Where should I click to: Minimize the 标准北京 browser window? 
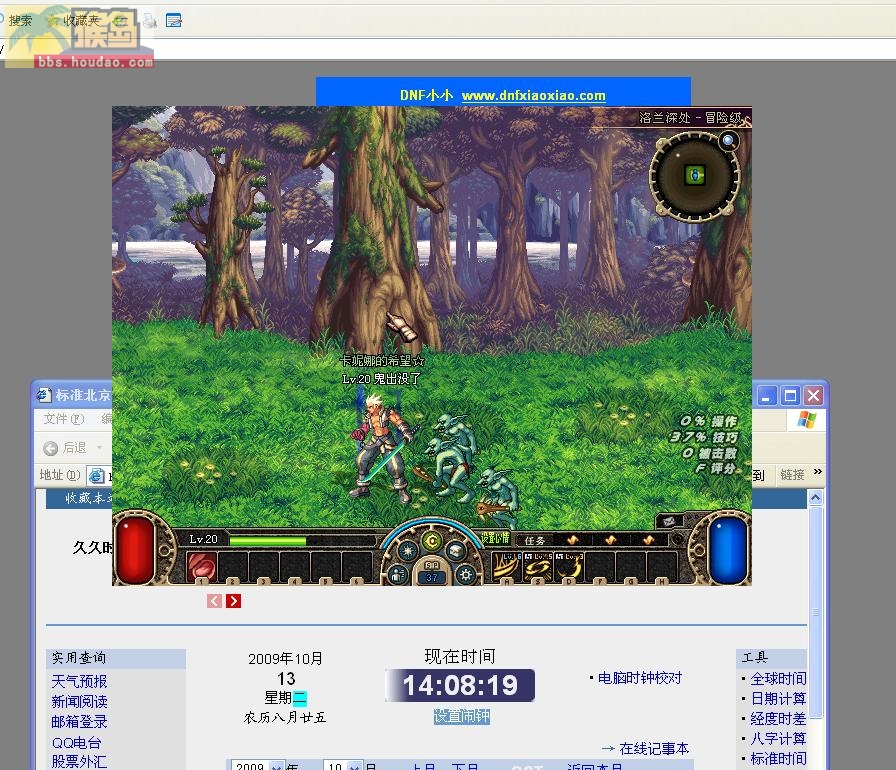pos(767,395)
